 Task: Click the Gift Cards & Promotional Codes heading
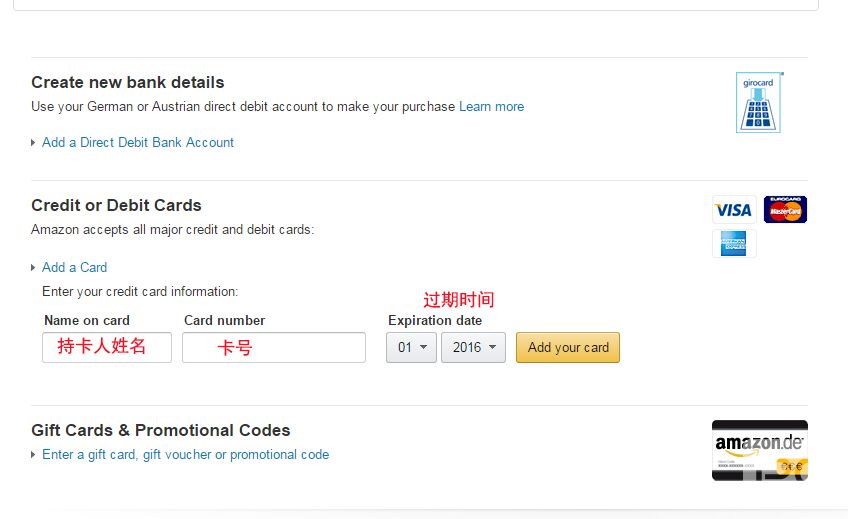(160, 430)
